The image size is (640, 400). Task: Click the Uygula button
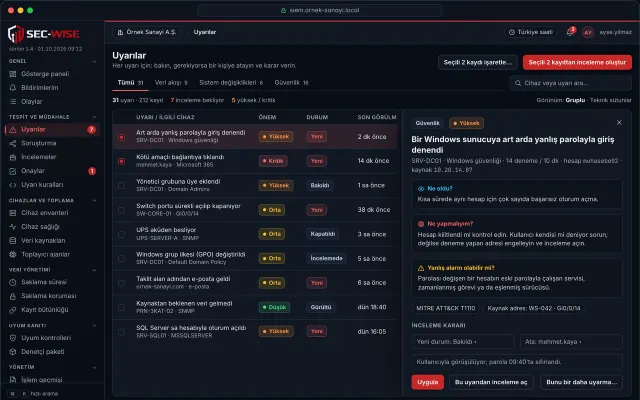(427, 382)
